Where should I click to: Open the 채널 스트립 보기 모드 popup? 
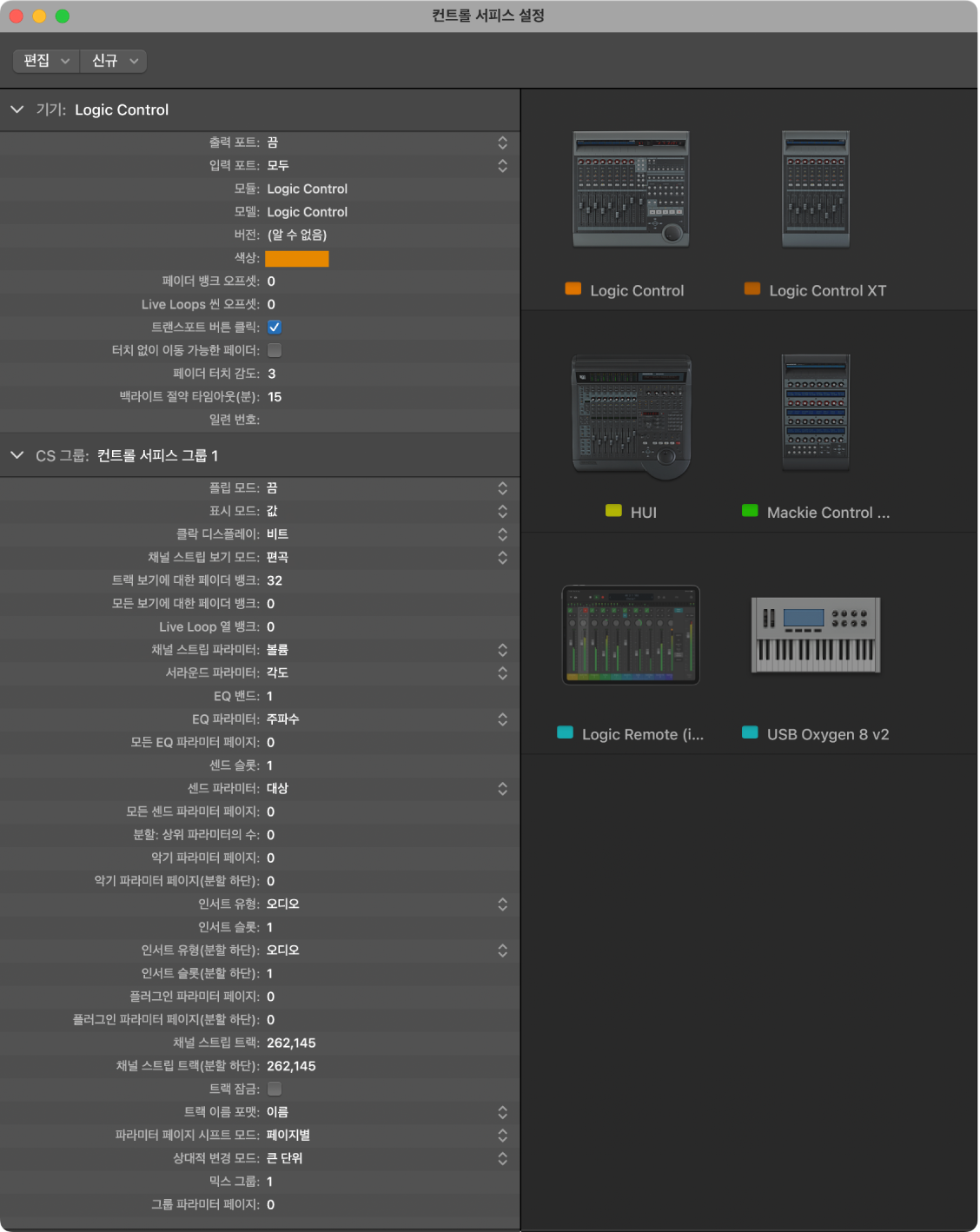(x=502, y=558)
